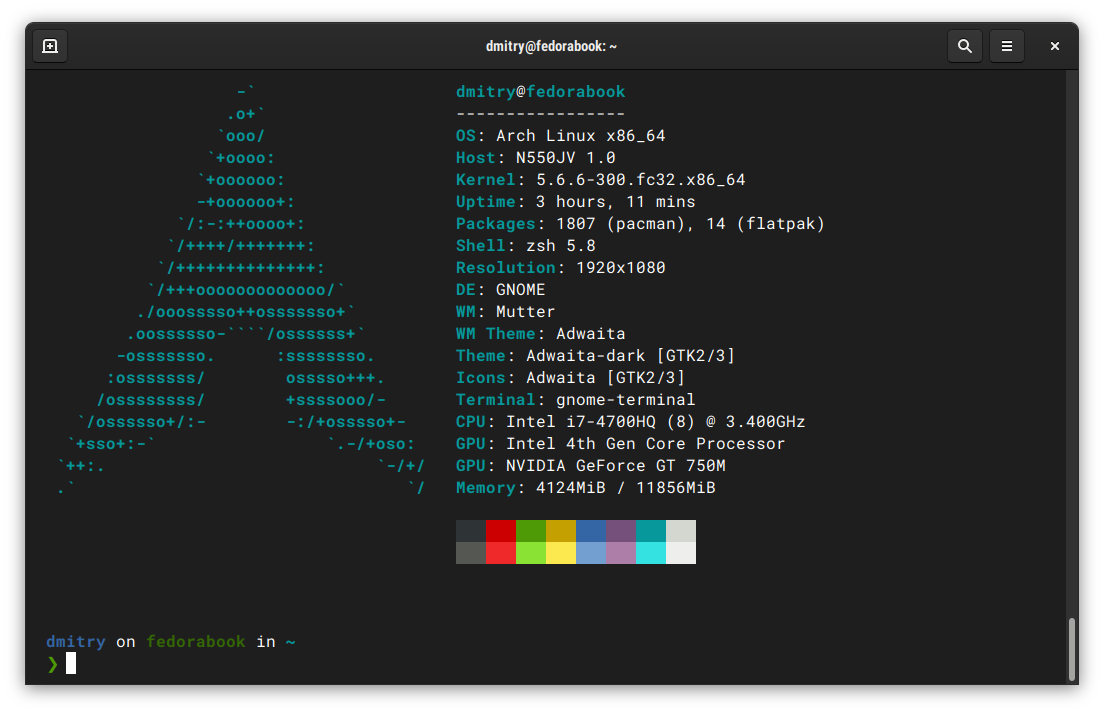Click the Resolution: 1920x1080 line
Image resolution: width=1104 pixels, height=713 pixels.
[x=560, y=267]
